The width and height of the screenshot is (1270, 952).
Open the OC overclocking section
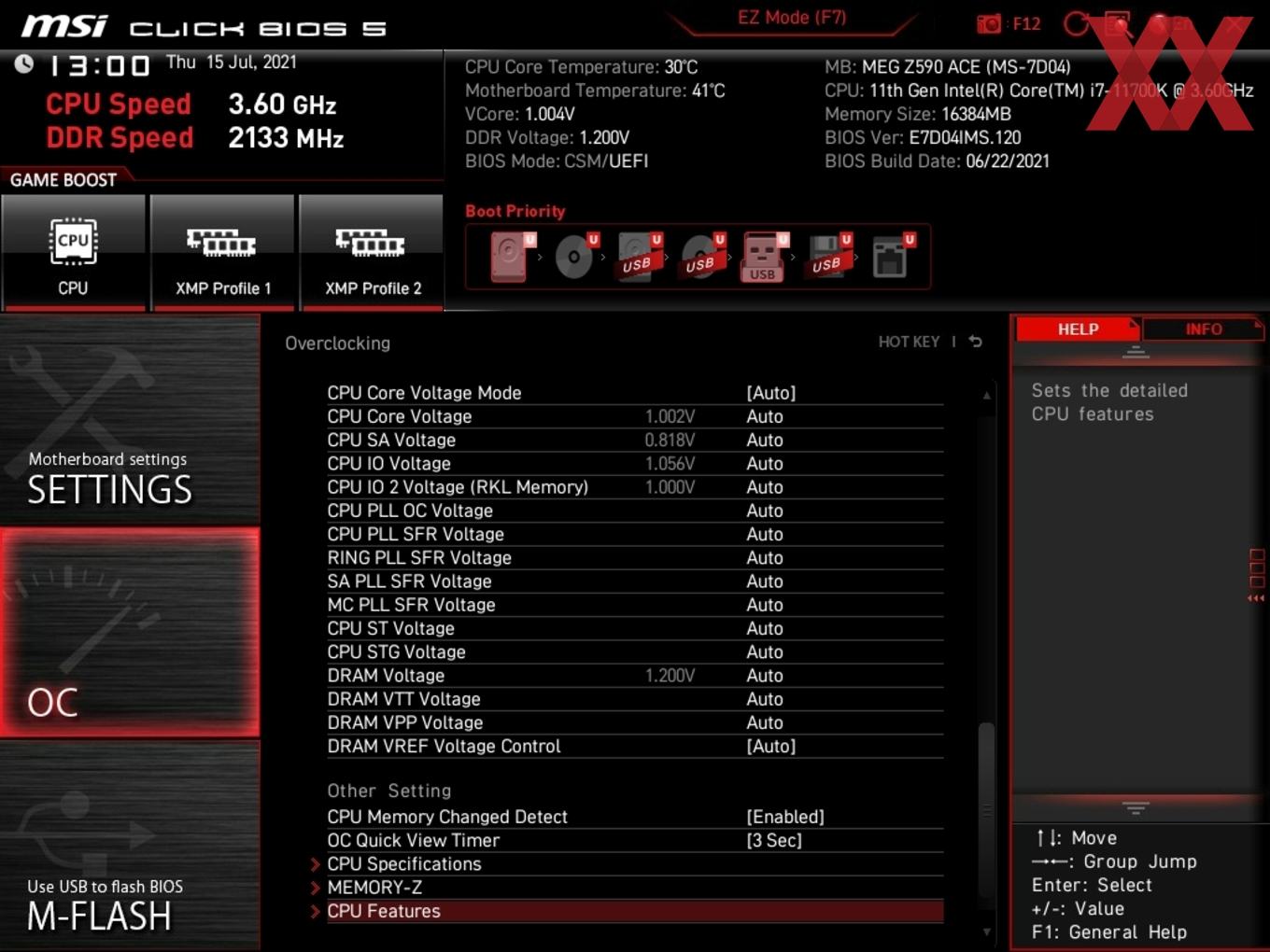pyautogui.click(x=130, y=633)
